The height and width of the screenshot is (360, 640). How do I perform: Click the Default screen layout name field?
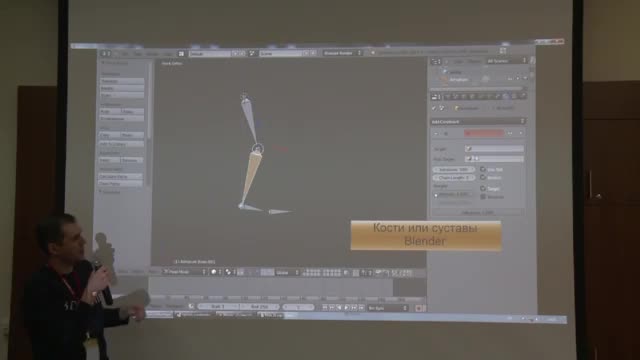pos(210,53)
